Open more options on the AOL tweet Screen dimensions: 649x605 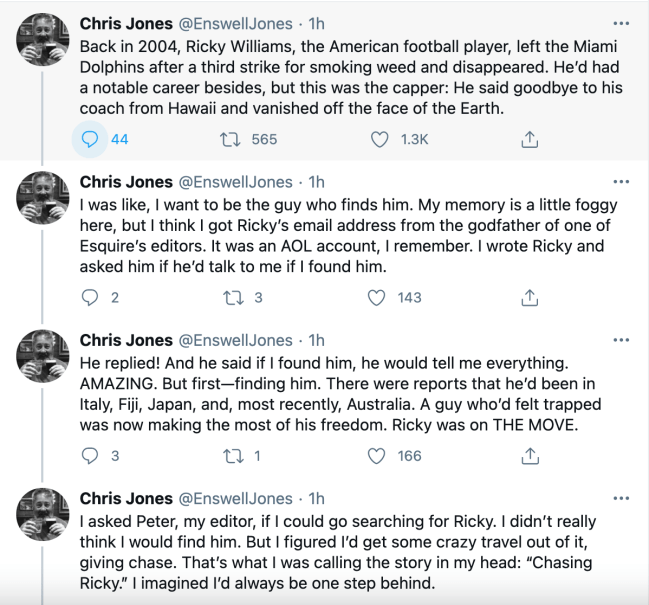[x=621, y=182]
